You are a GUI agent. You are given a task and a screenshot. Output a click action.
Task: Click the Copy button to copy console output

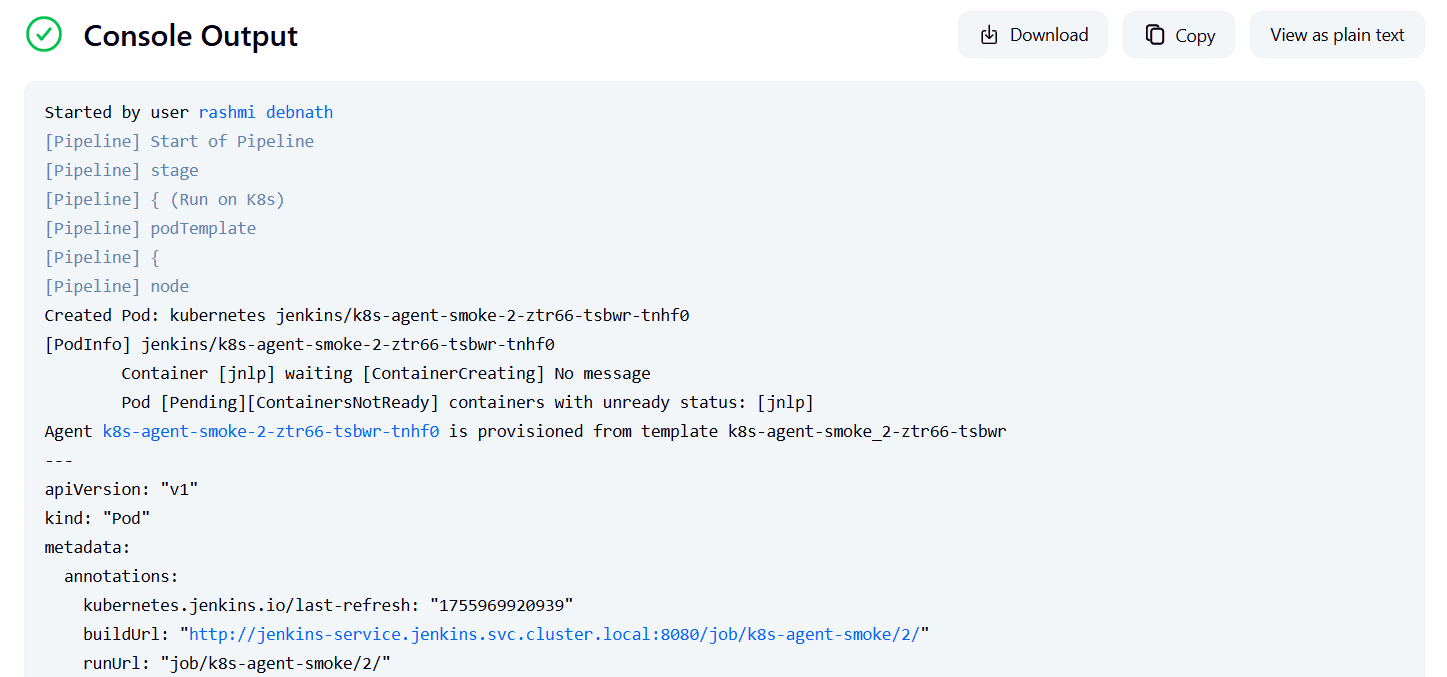(x=1178, y=34)
